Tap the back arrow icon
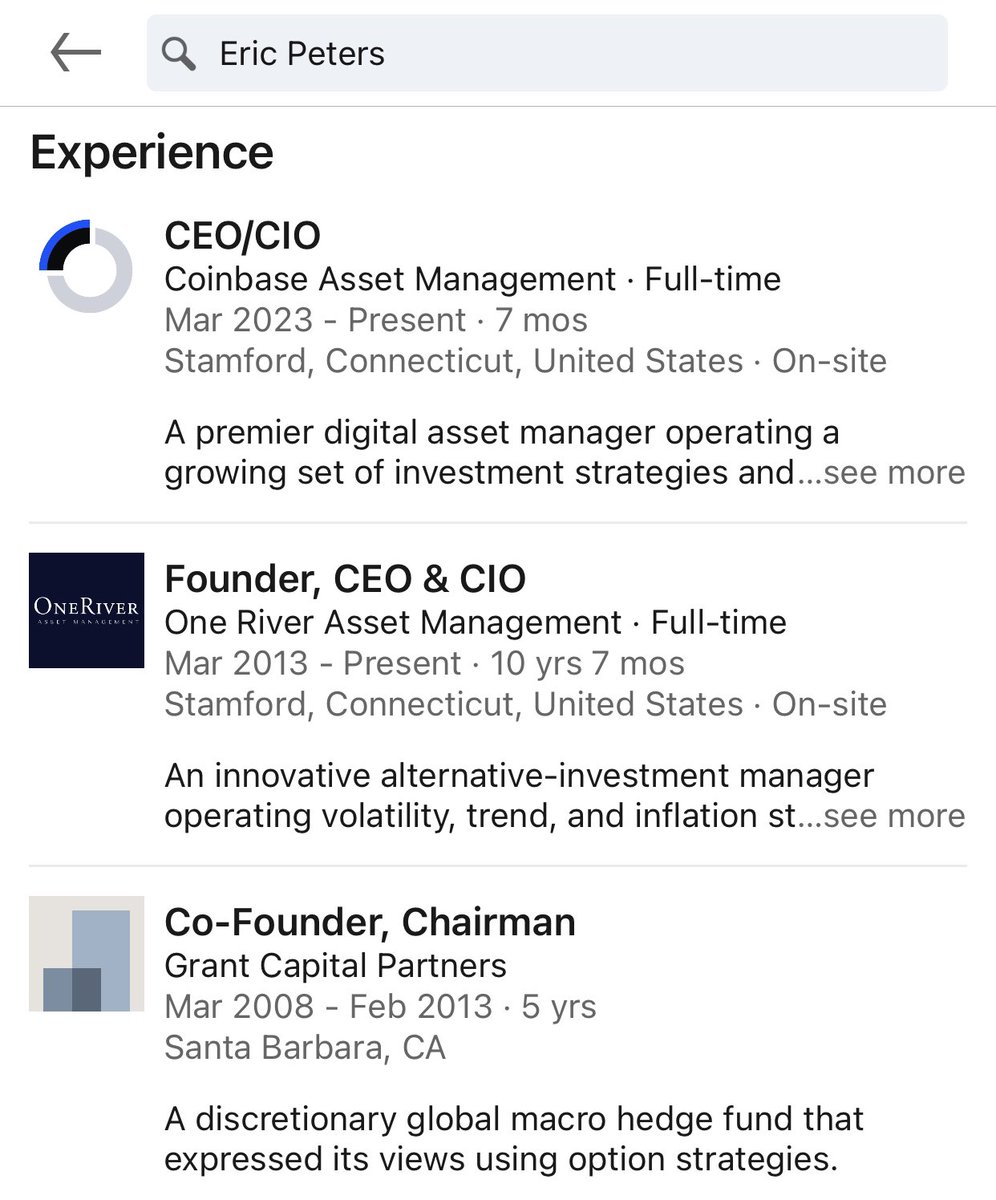Screen dimensions: 996x1200 76,52
